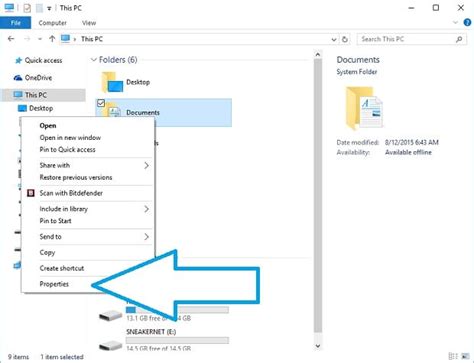
Task: Click the Desktop folder icon in Folders
Action: [x=112, y=82]
